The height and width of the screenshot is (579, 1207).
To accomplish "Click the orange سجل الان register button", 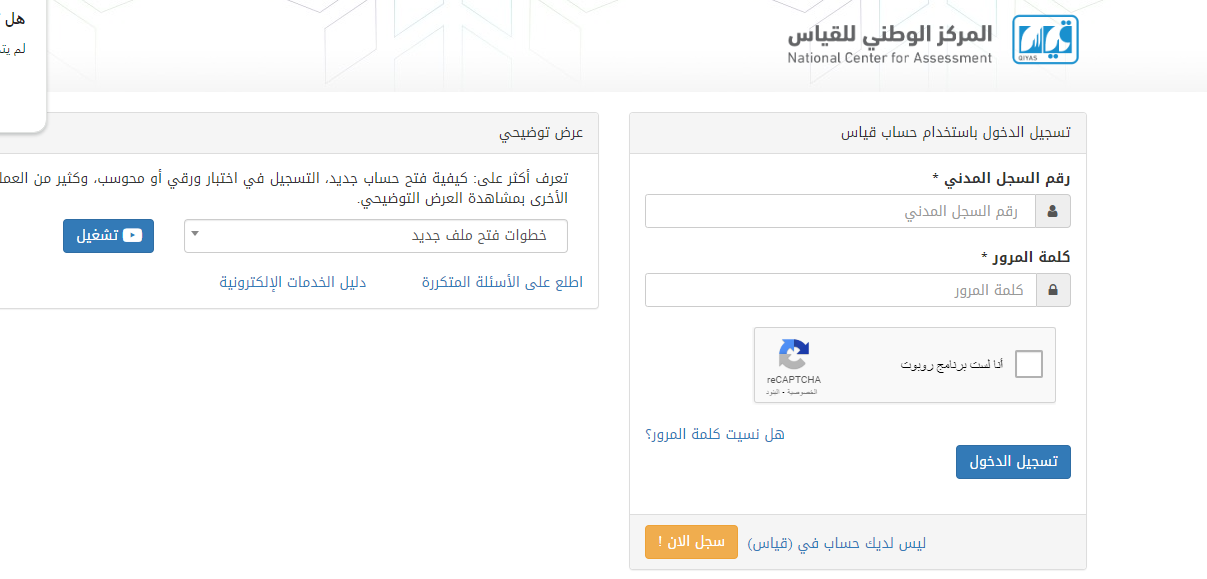I will coord(692,542).
